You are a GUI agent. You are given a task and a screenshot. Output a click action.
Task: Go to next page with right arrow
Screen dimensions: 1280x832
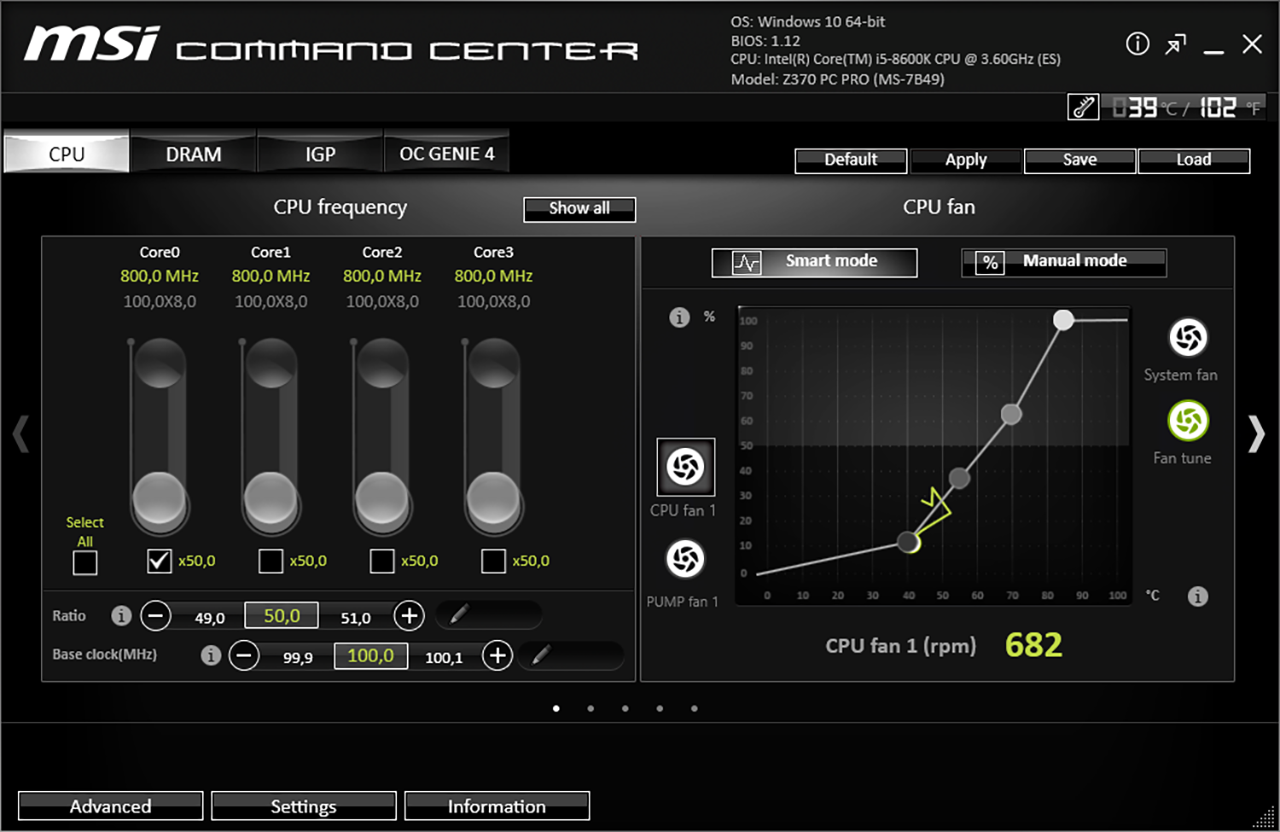point(1256,434)
